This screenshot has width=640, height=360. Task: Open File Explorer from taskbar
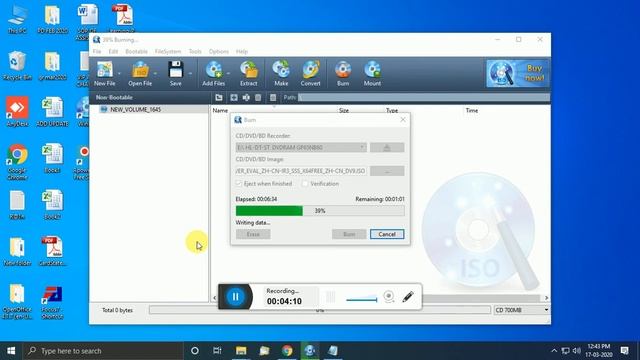(241, 351)
